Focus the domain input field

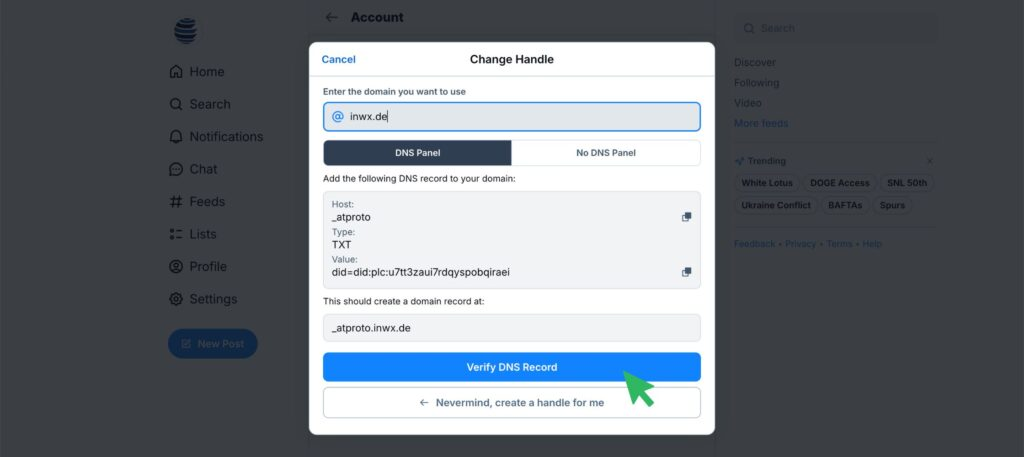coord(520,117)
